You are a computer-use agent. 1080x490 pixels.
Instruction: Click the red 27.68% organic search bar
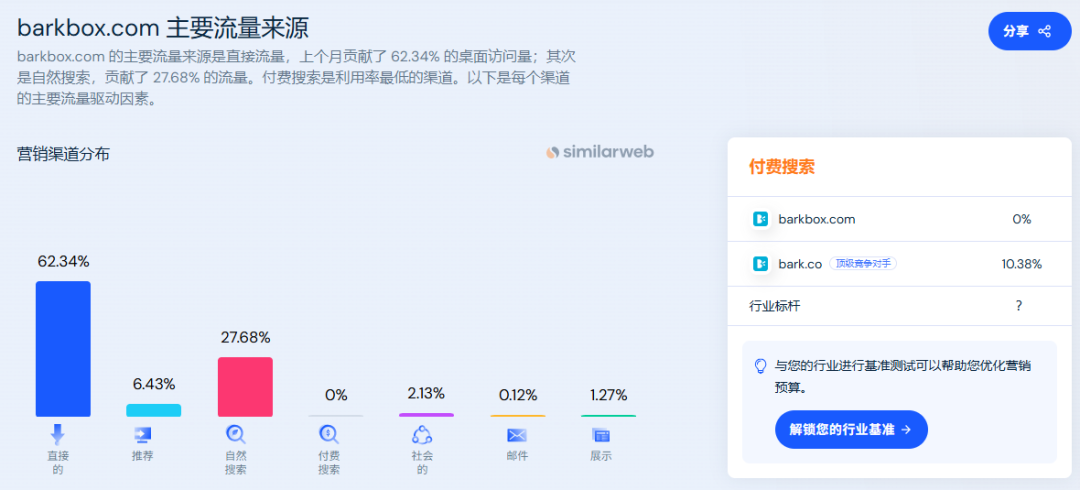tap(245, 387)
